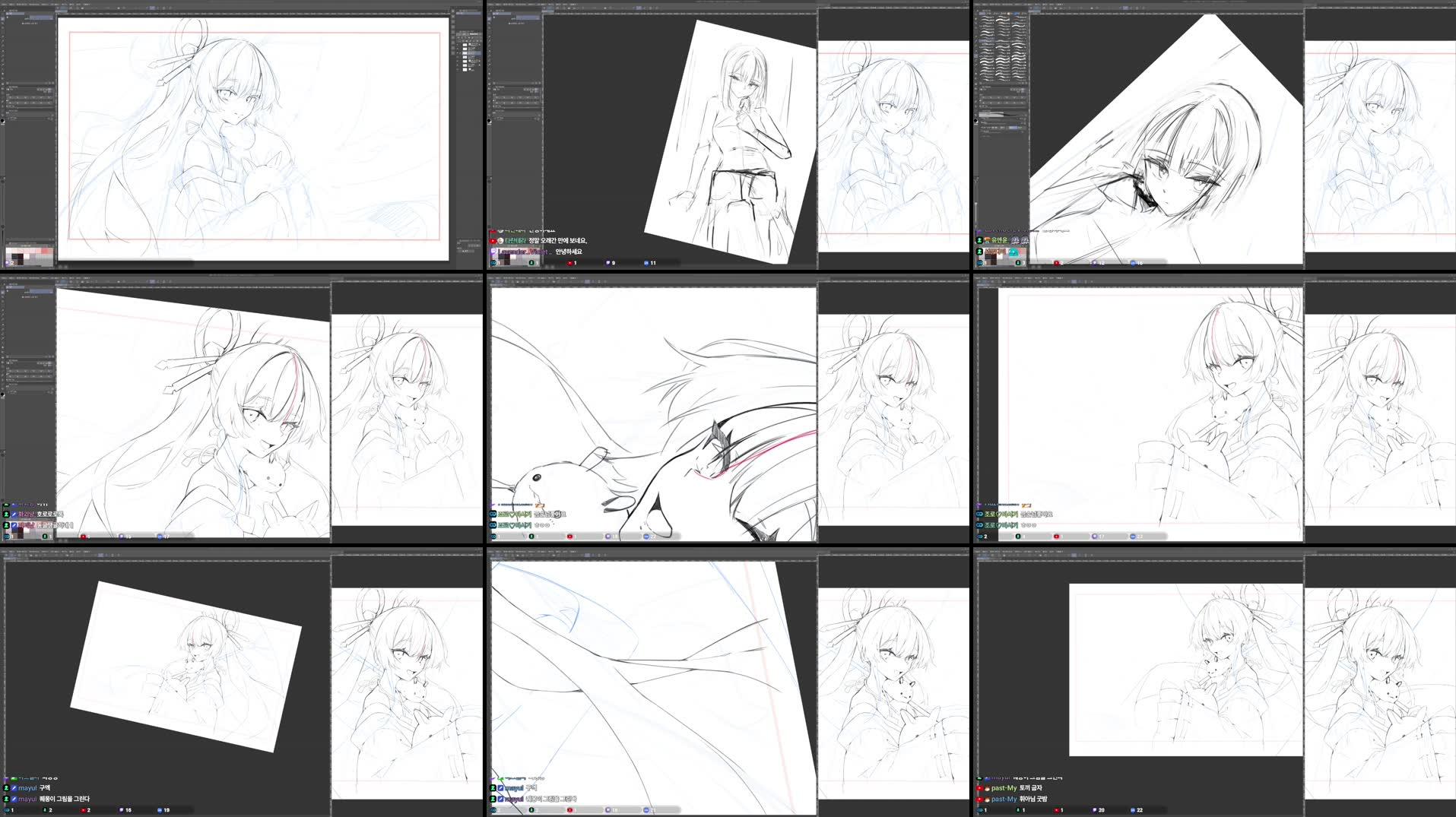Image resolution: width=1456 pixels, height=817 pixels.
Task: Click viewer count '20' under 'past-My' chat
Action: tap(1101, 810)
